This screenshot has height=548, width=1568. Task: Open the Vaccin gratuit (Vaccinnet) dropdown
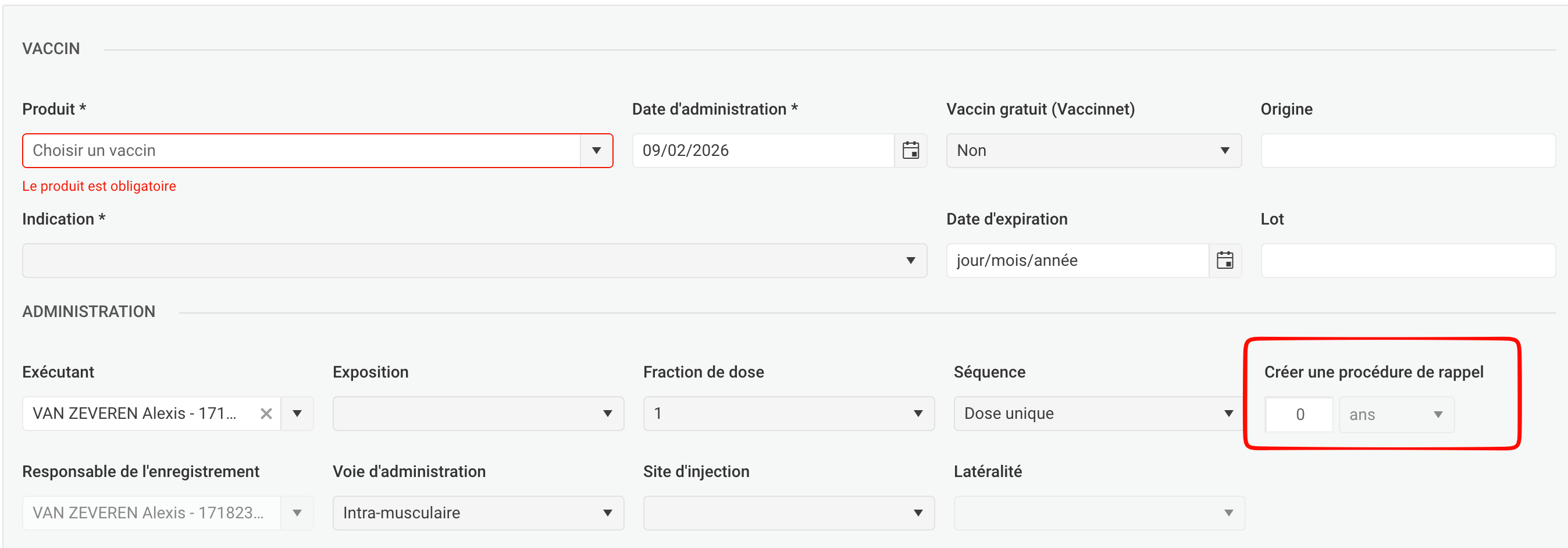[x=1093, y=151]
